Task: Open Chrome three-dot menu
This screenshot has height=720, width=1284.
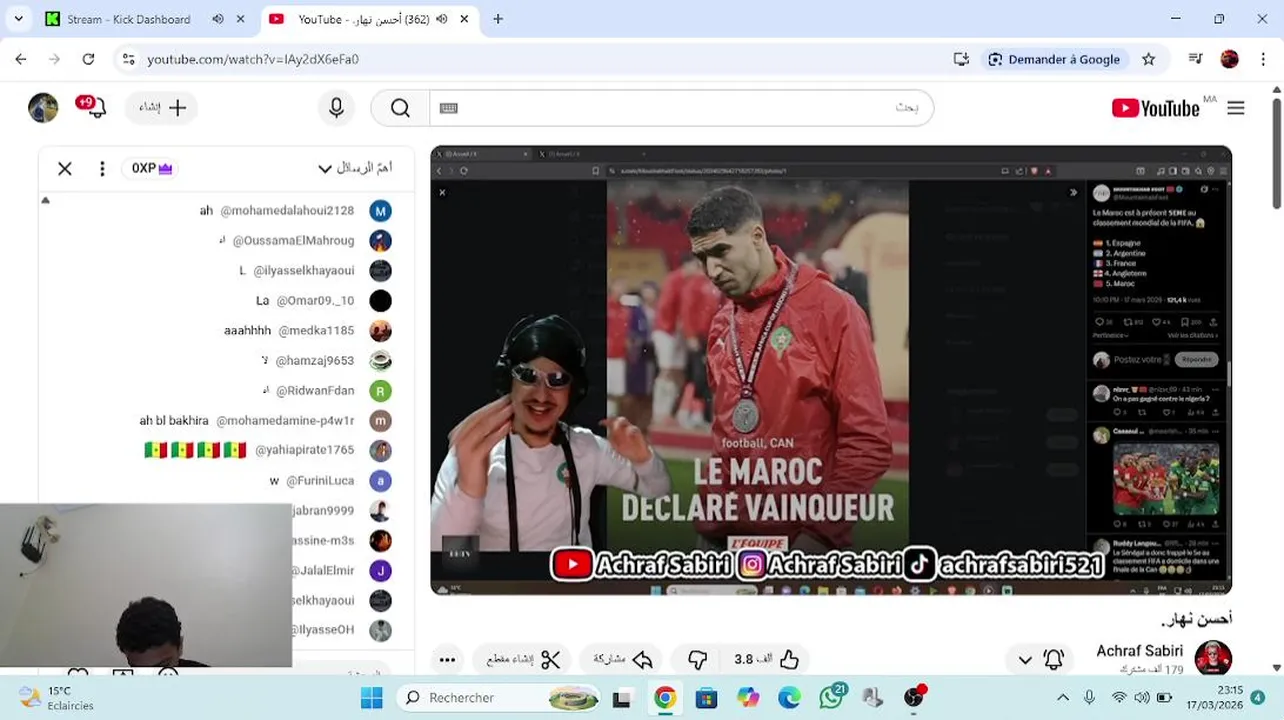Action: click(1261, 59)
